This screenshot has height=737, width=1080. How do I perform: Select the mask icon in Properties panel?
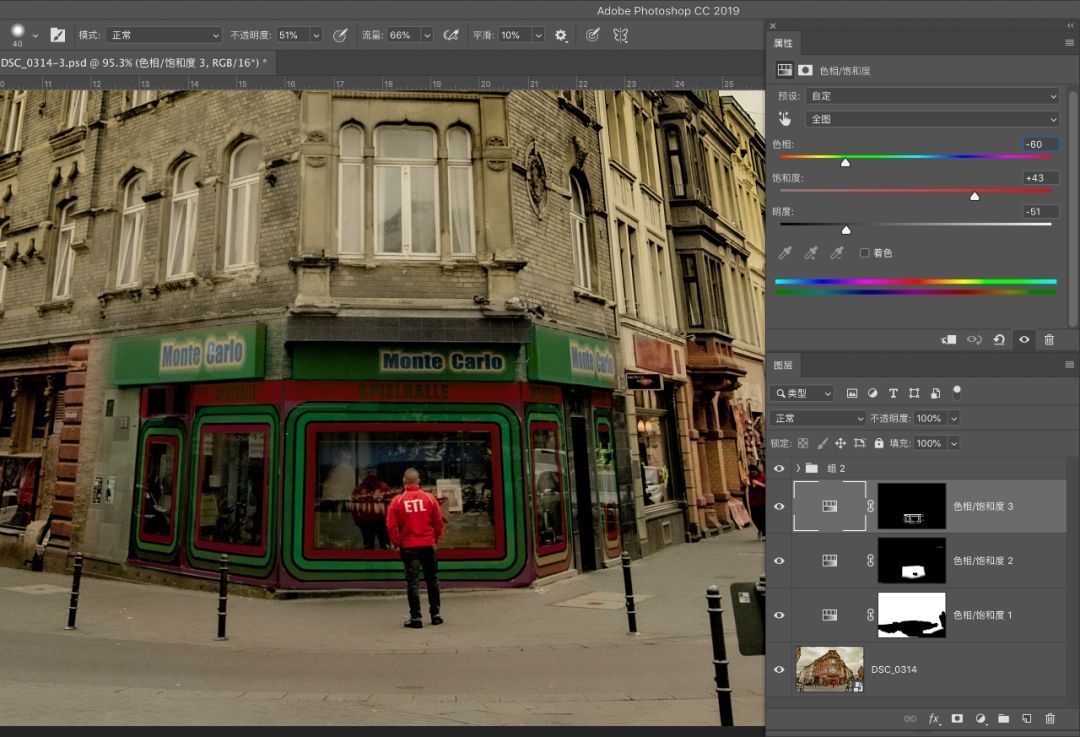(805, 70)
